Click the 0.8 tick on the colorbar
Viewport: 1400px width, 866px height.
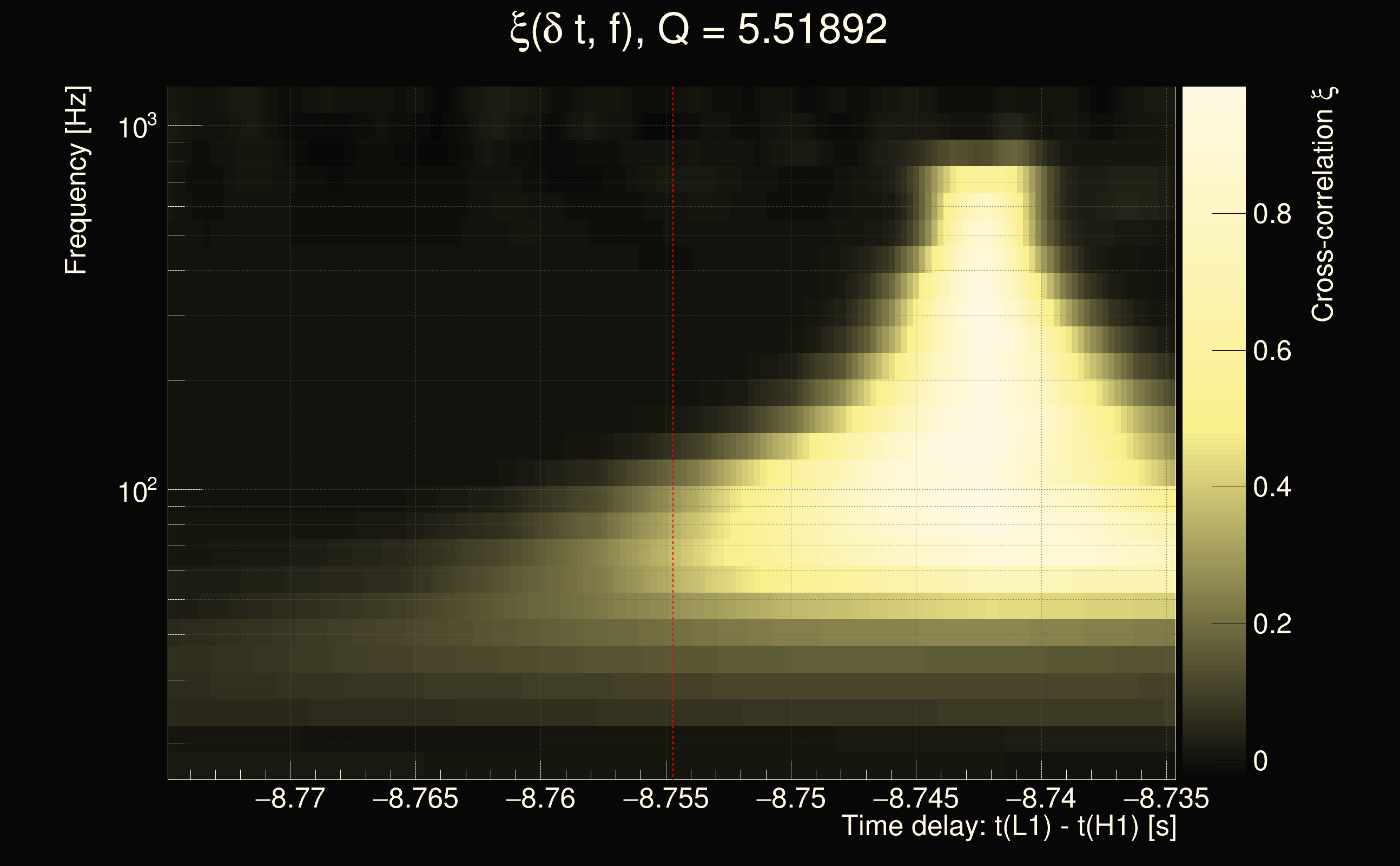(1272, 214)
